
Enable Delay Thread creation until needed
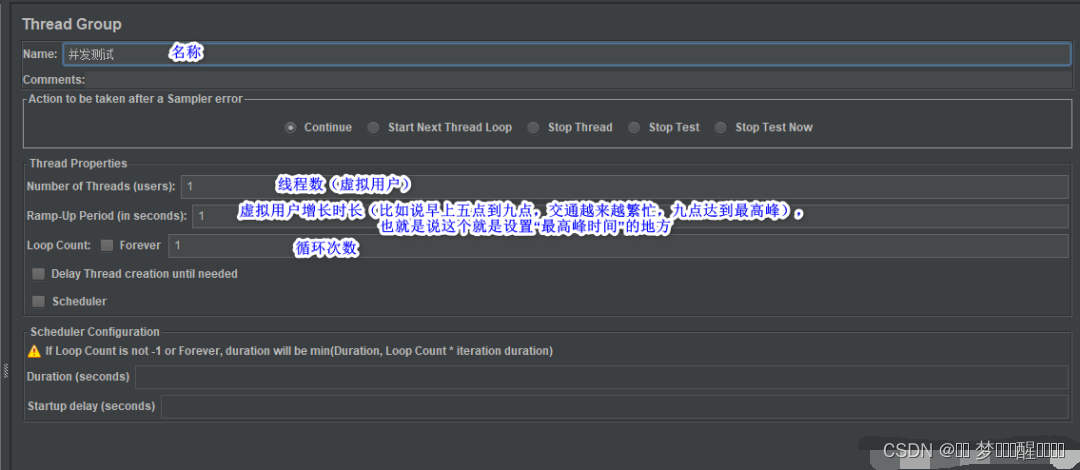(x=39, y=274)
